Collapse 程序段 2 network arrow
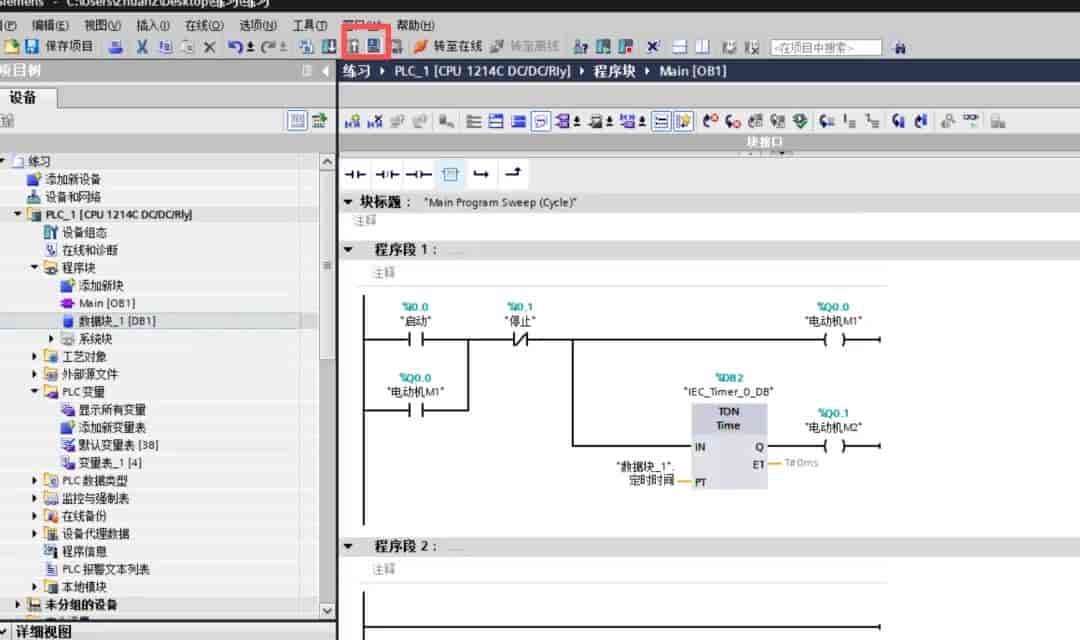The width and height of the screenshot is (1080, 640). pyautogui.click(x=349, y=546)
